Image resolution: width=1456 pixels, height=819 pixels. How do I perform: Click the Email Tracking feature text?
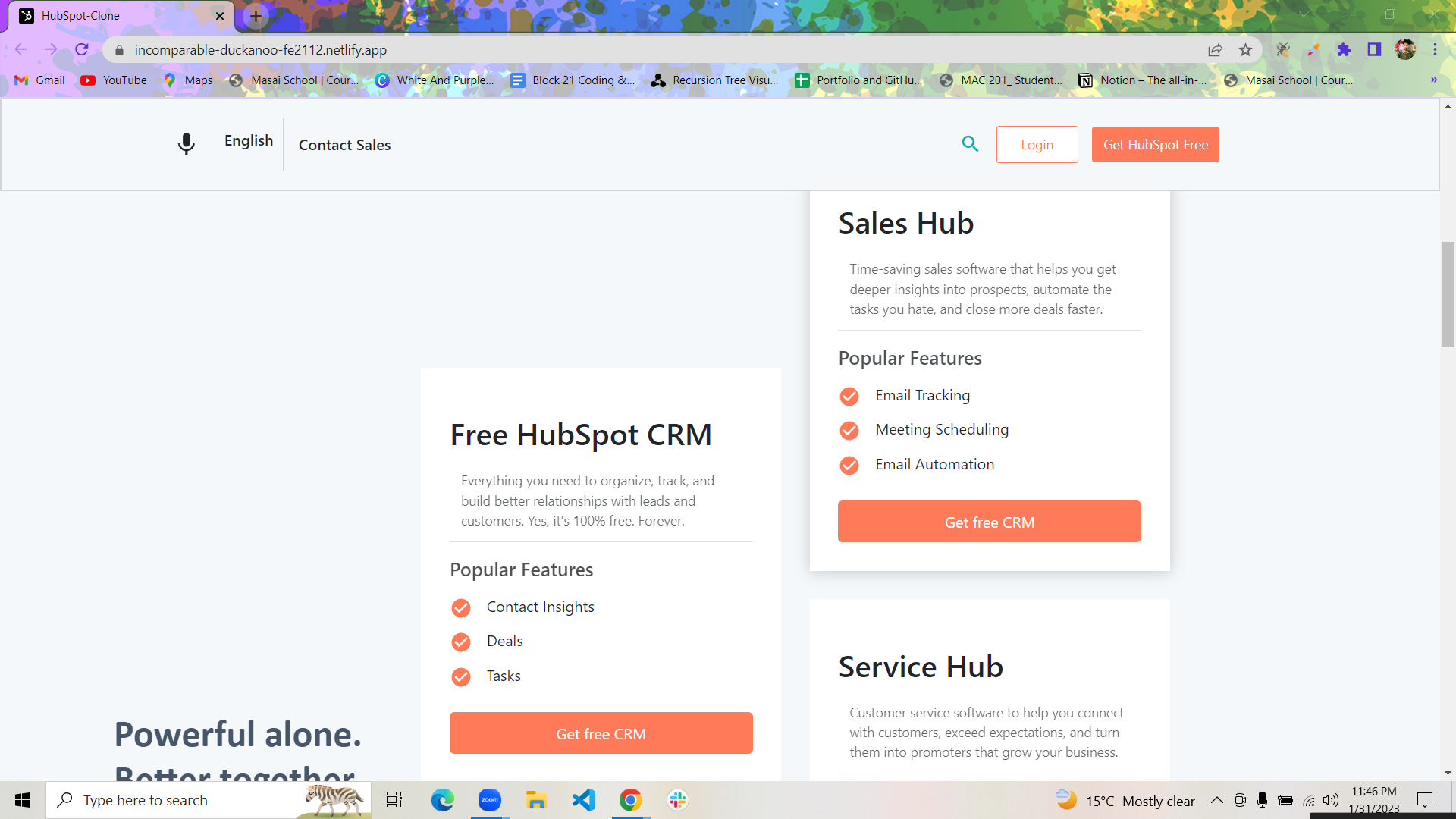point(922,395)
